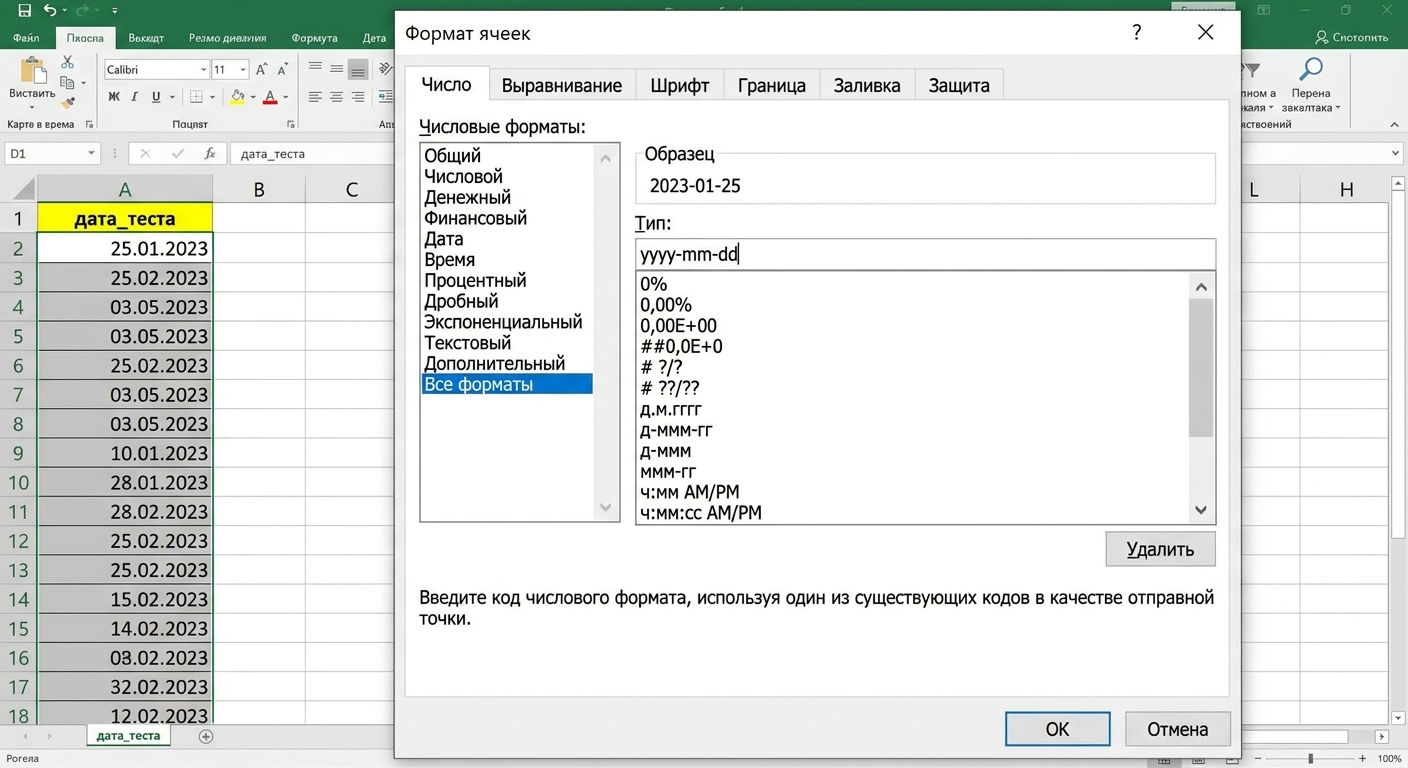Open the Quick Access Toolbar customize arrow

(114, 11)
